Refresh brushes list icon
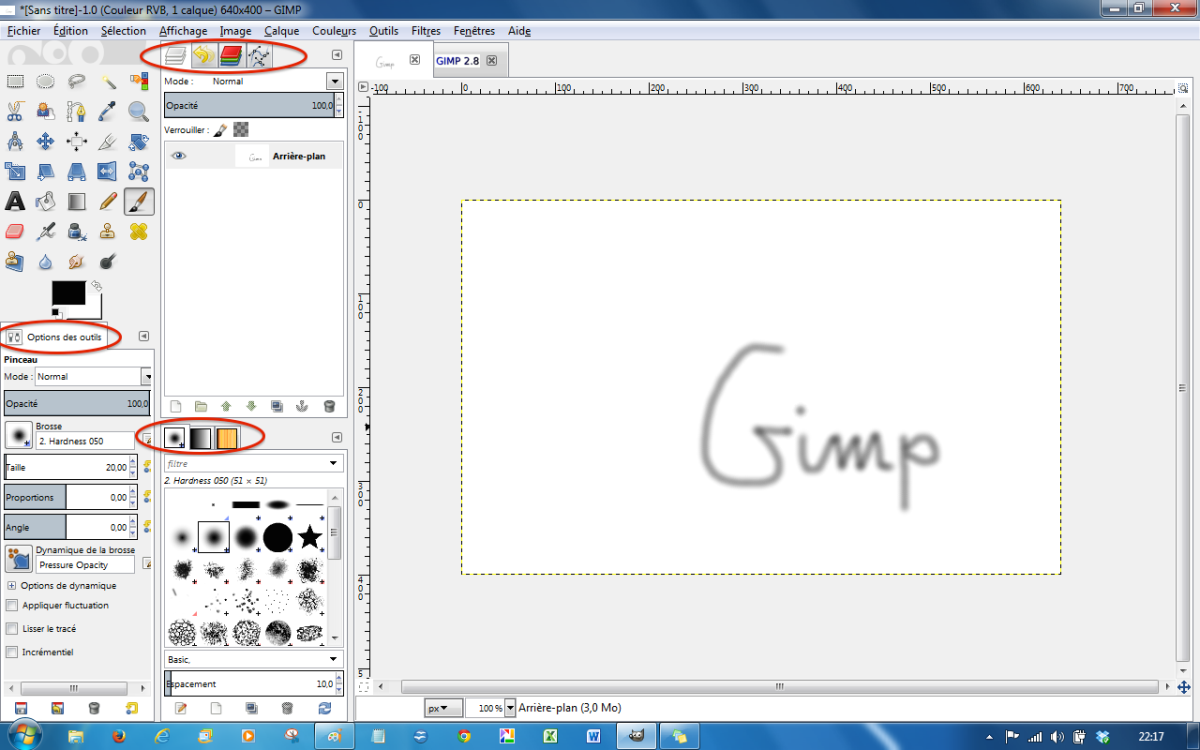The height and width of the screenshot is (750, 1200). [x=324, y=708]
